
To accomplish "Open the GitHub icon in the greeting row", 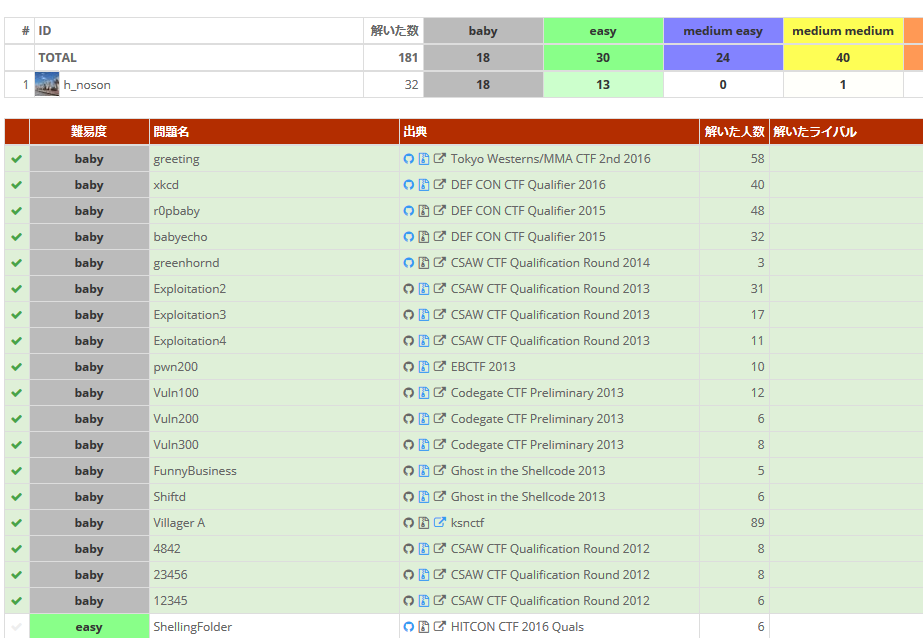I will coord(409,159).
